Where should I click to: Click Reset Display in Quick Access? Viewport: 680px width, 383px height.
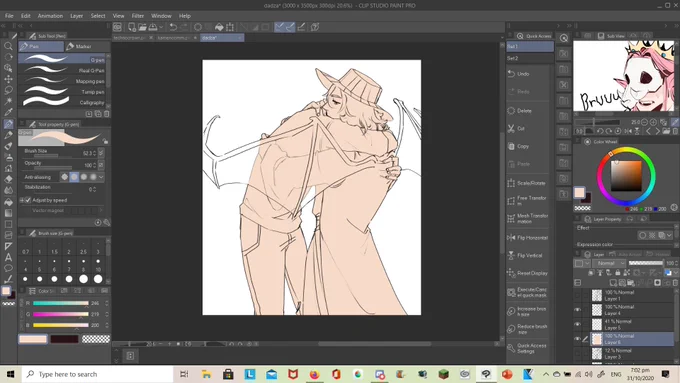click(x=528, y=273)
